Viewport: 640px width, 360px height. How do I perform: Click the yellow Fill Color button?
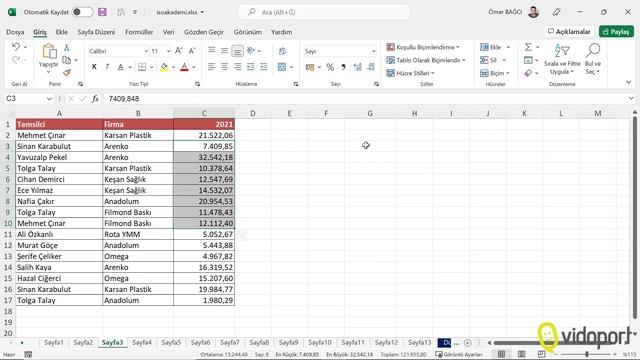point(164,67)
